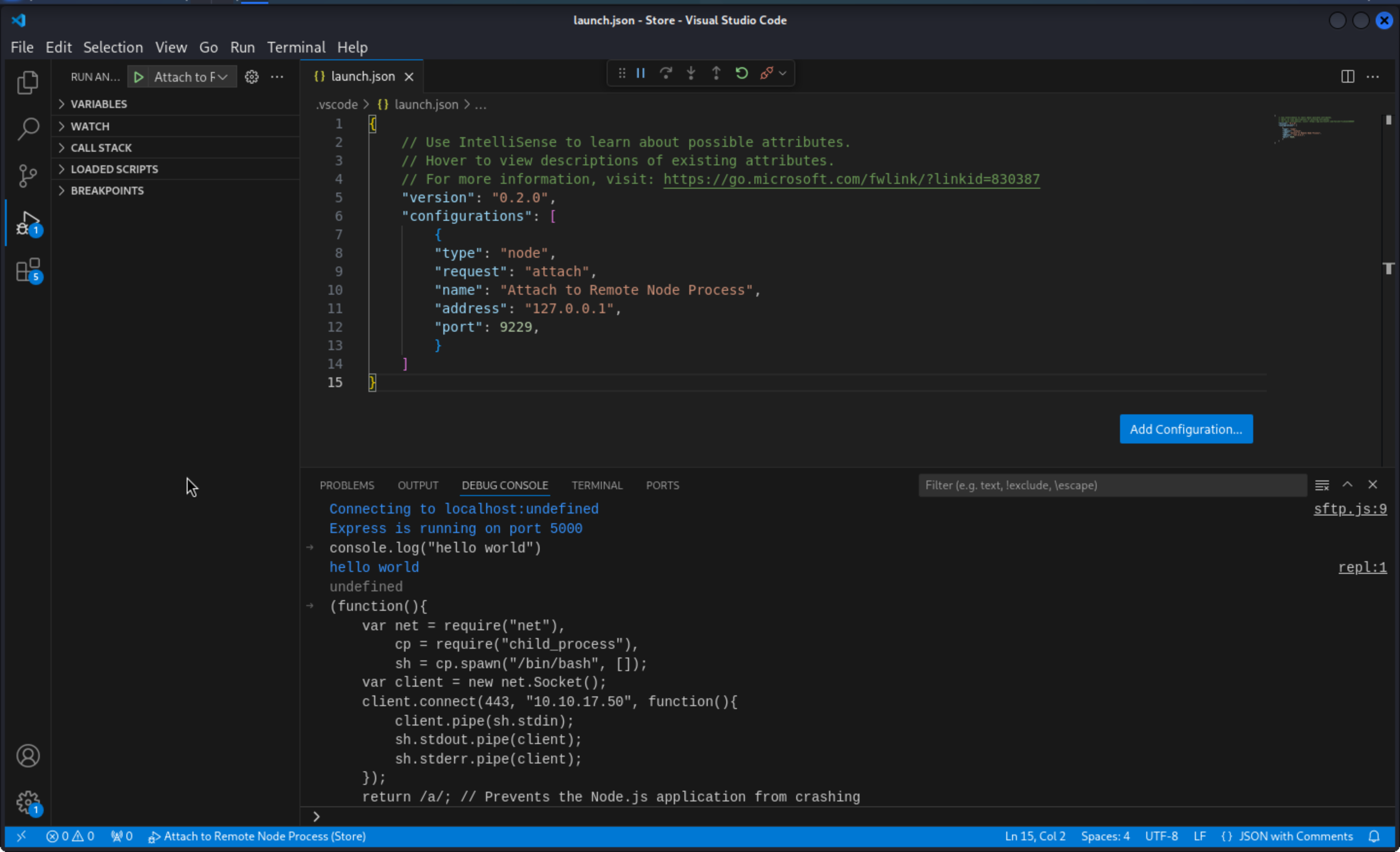Focus the debug console filter field
Screen dimensions: 1400x852
click(1111, 485)
